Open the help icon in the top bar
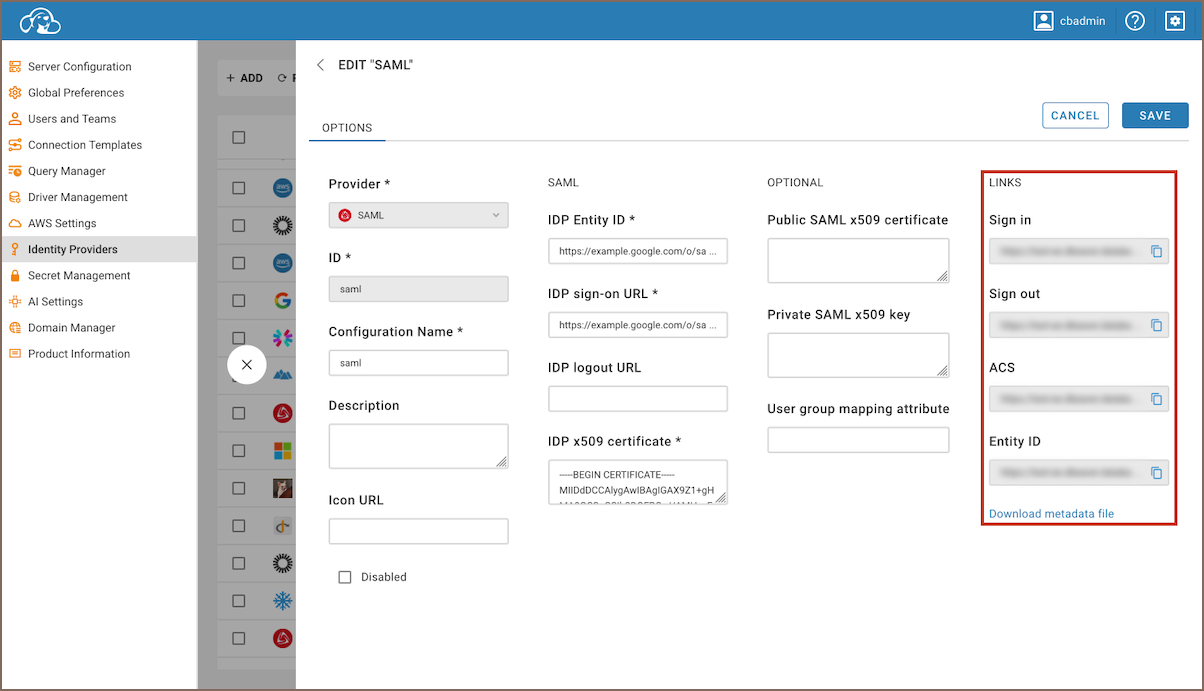Viewport: 1204px width, 691px height. point(1134,20)
